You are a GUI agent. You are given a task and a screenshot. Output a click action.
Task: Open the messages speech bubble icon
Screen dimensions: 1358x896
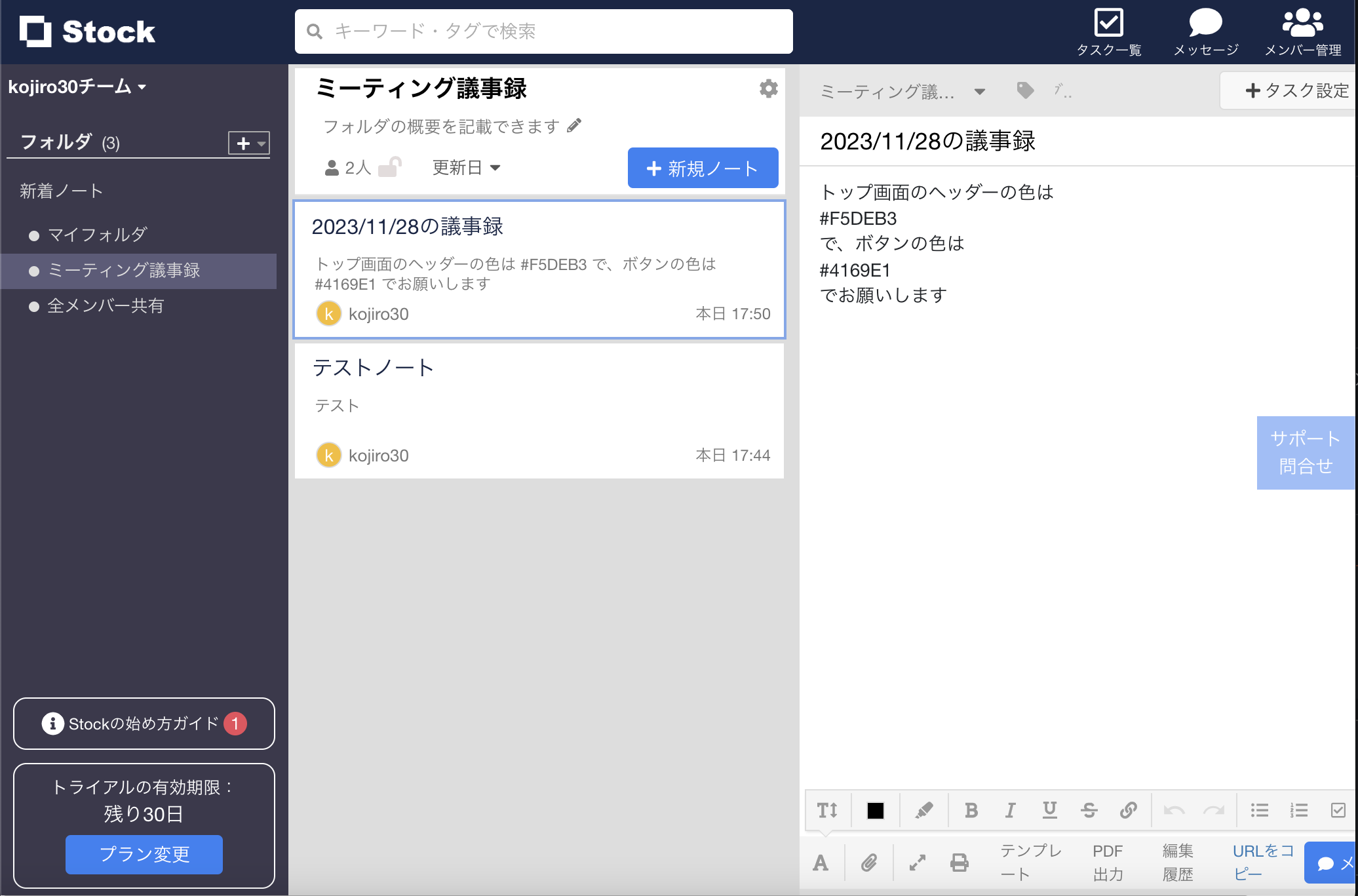pyautogui.click(x=1205, y=23)
